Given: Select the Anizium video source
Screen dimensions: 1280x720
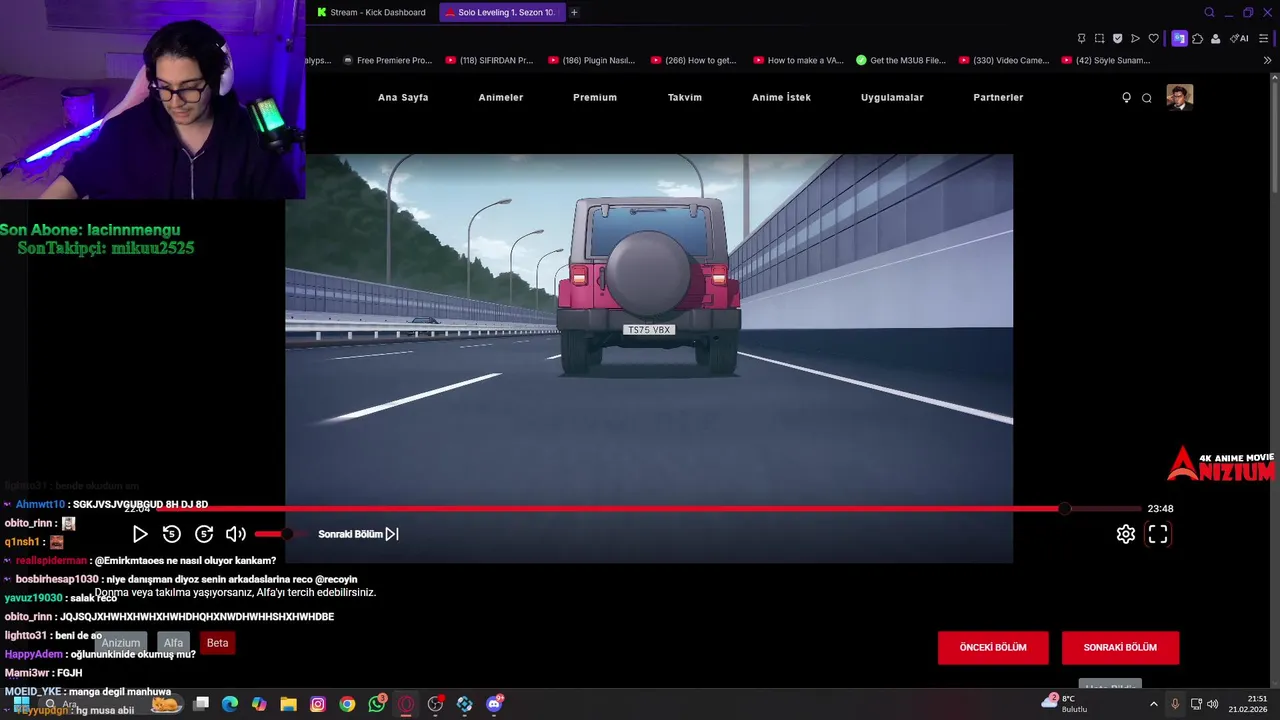Looking at the screenshot, I should (x=121, y=643).
